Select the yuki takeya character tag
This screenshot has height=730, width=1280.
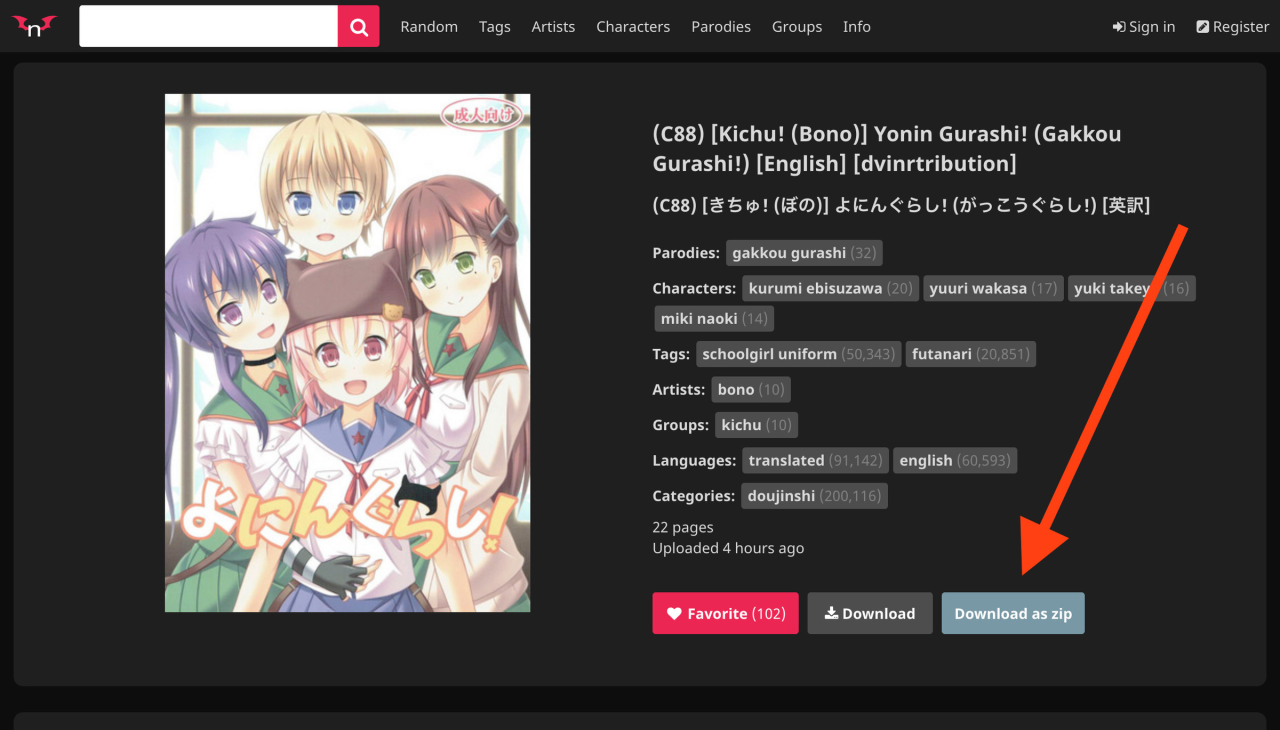[x=1131, y=288]
